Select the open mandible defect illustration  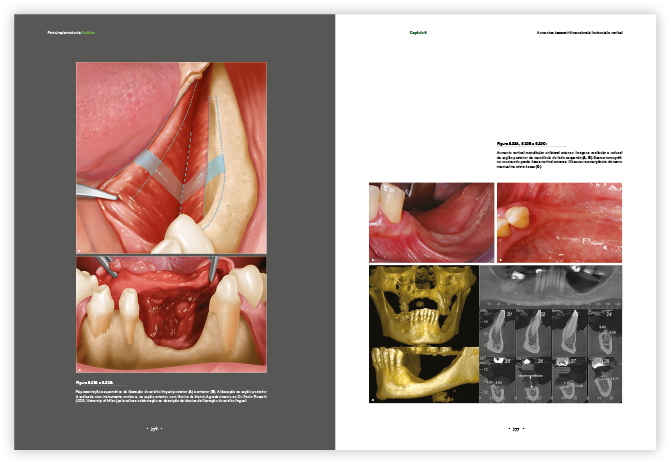172,314
